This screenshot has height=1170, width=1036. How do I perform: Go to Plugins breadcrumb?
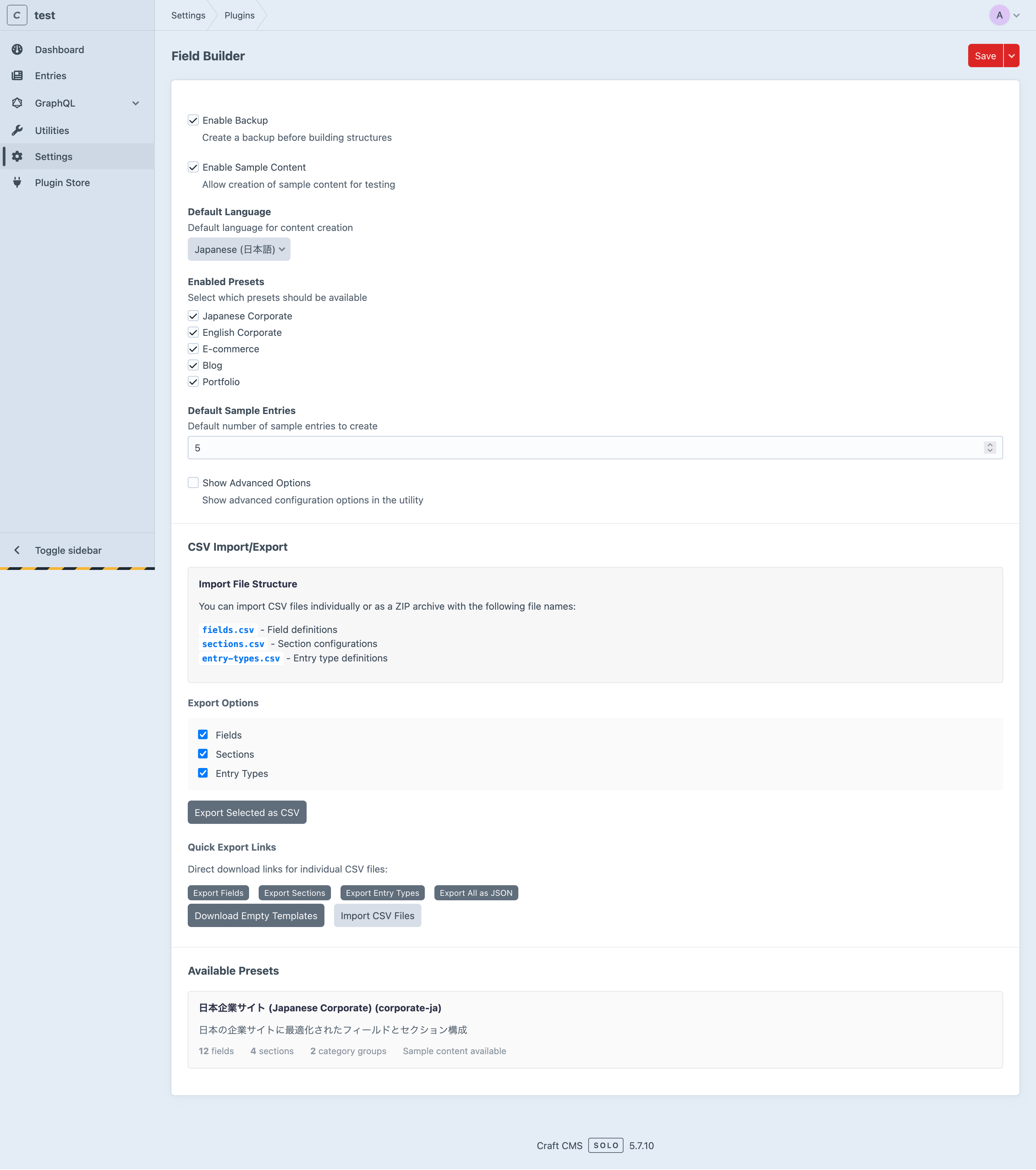239,15
